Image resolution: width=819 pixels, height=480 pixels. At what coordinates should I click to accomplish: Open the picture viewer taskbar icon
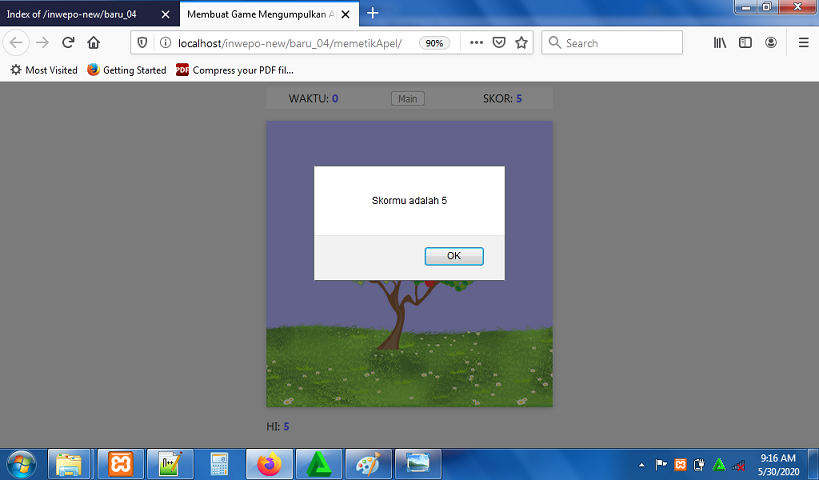click(x=418, y=464)
